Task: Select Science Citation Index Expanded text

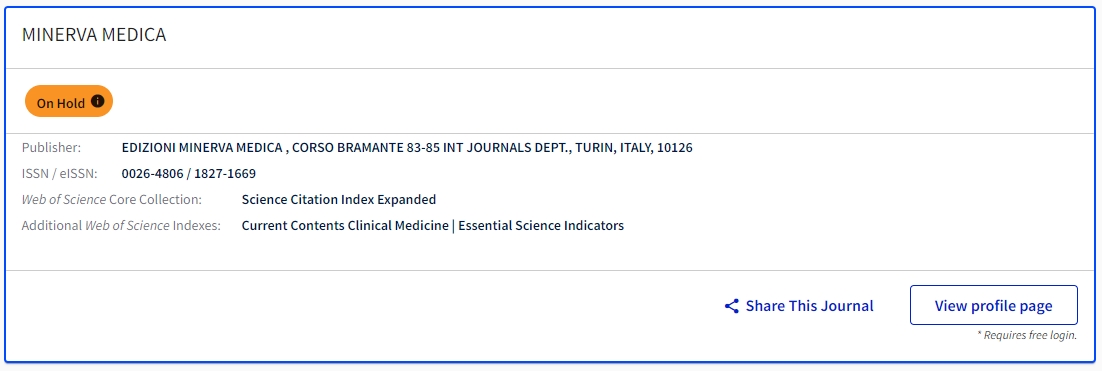Action: point(339,200)
